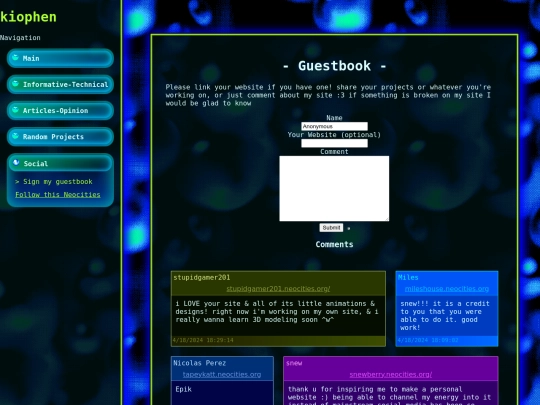Click the Navigation label in the sidebar

tap(20, 38)
